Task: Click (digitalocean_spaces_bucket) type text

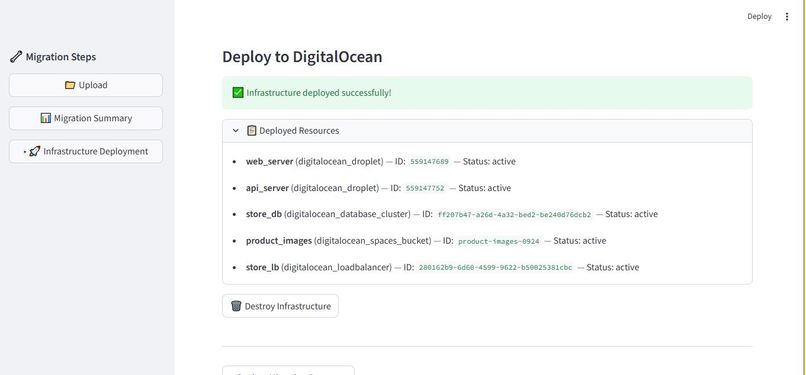Action: click(373, 241)
